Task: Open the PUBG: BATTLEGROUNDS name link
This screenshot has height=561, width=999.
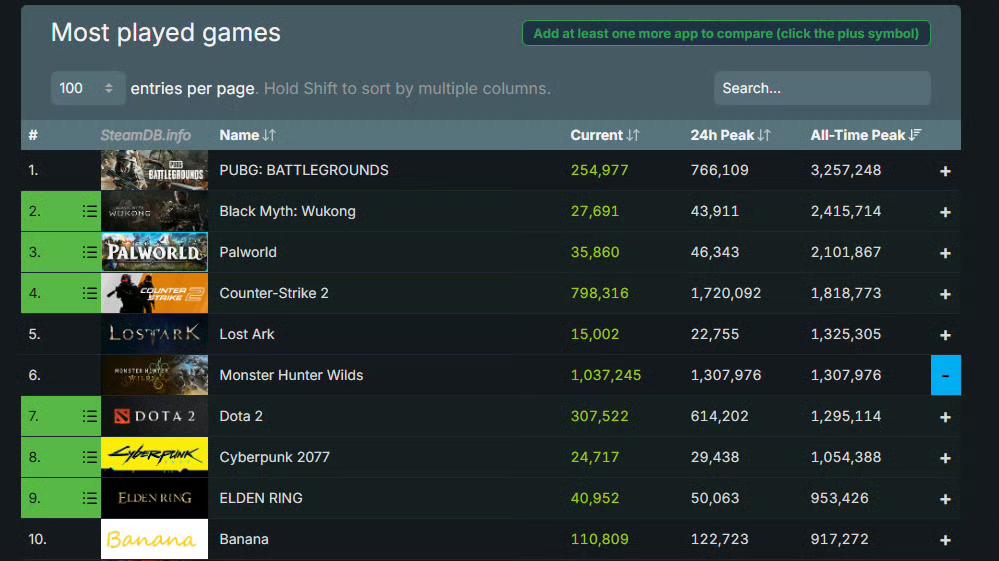Action: click(x=304, y=170)
